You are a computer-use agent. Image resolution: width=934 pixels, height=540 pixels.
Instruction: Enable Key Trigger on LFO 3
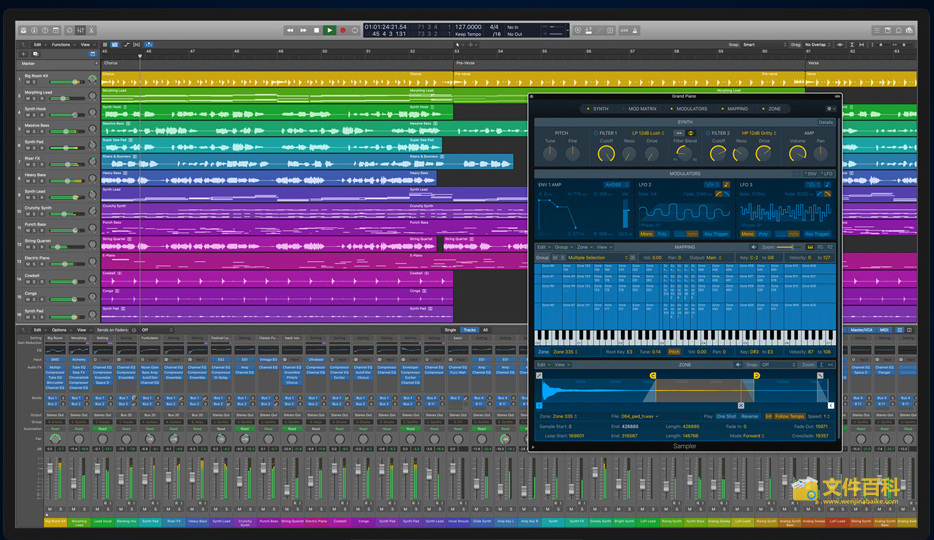pos(817,234)
